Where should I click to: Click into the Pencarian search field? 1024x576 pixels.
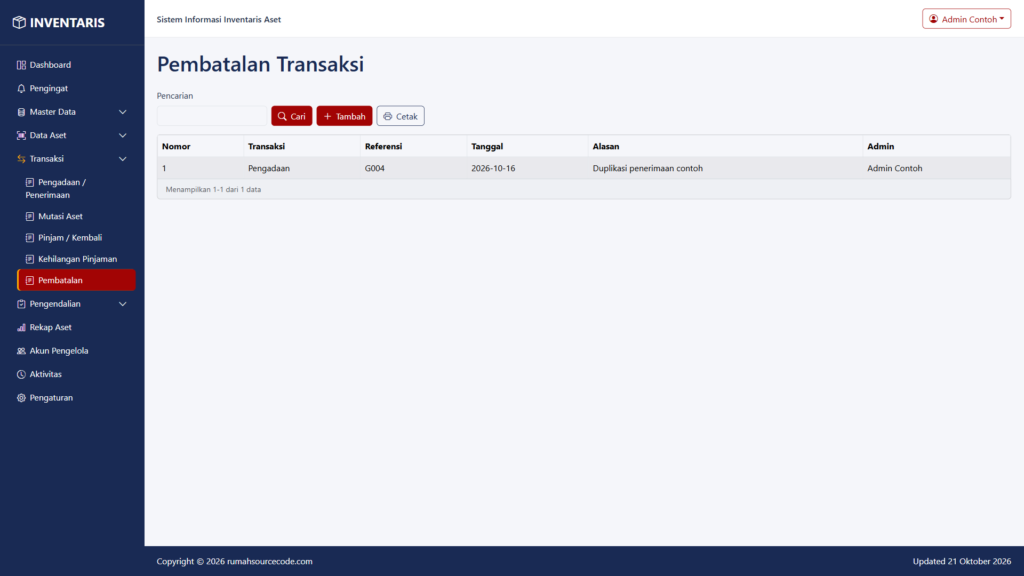coord(212,116)
